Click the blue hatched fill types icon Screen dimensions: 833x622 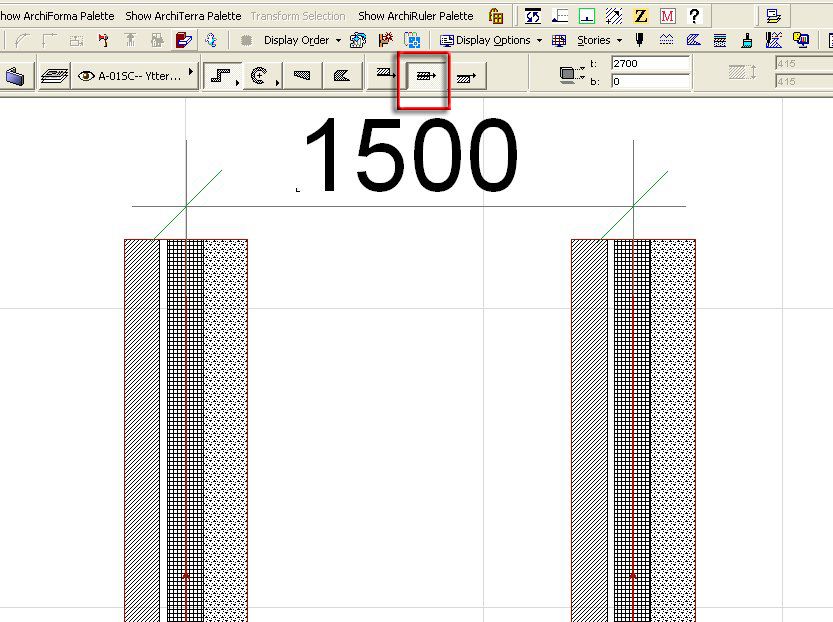pyautogui.click(x=693, y=40)
